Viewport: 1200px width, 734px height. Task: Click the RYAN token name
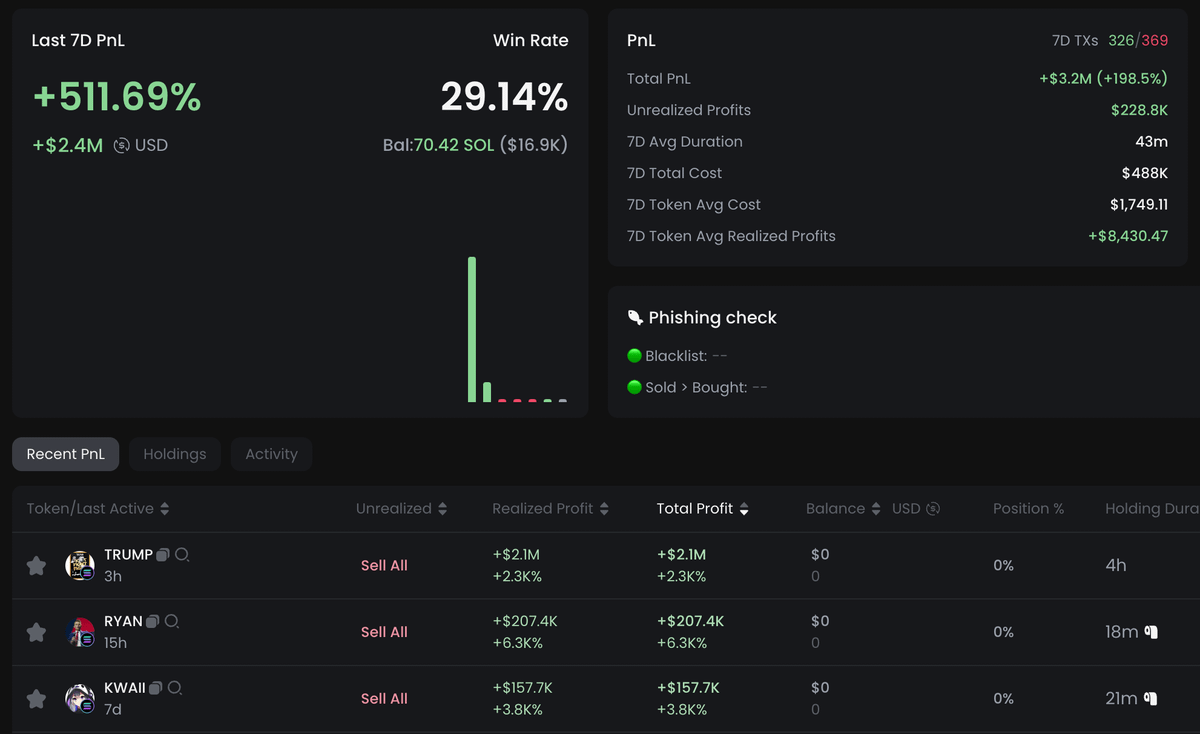coord(123,622)
